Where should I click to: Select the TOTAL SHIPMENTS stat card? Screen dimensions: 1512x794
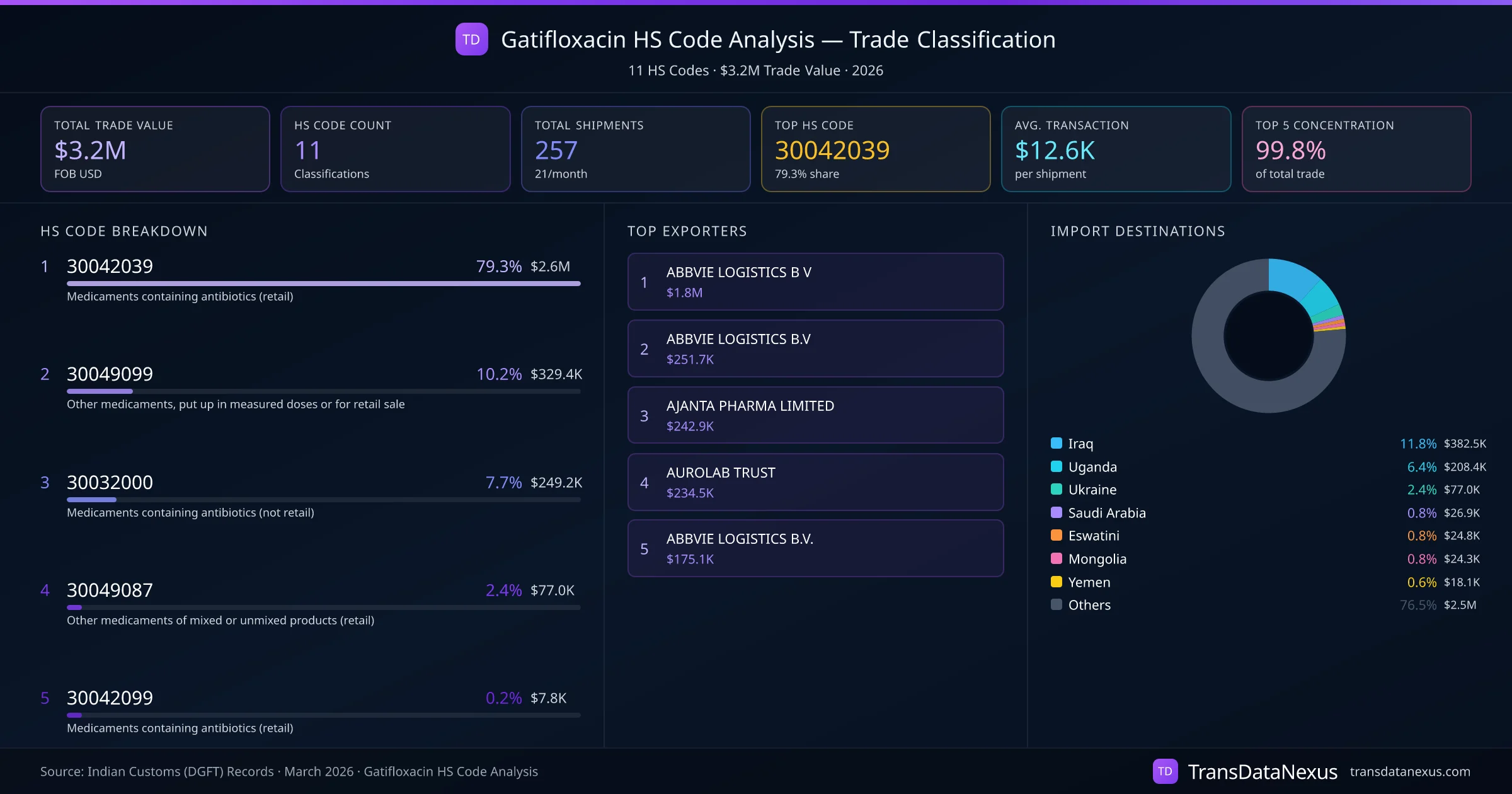pyautogui.click(x=635, y=149)
